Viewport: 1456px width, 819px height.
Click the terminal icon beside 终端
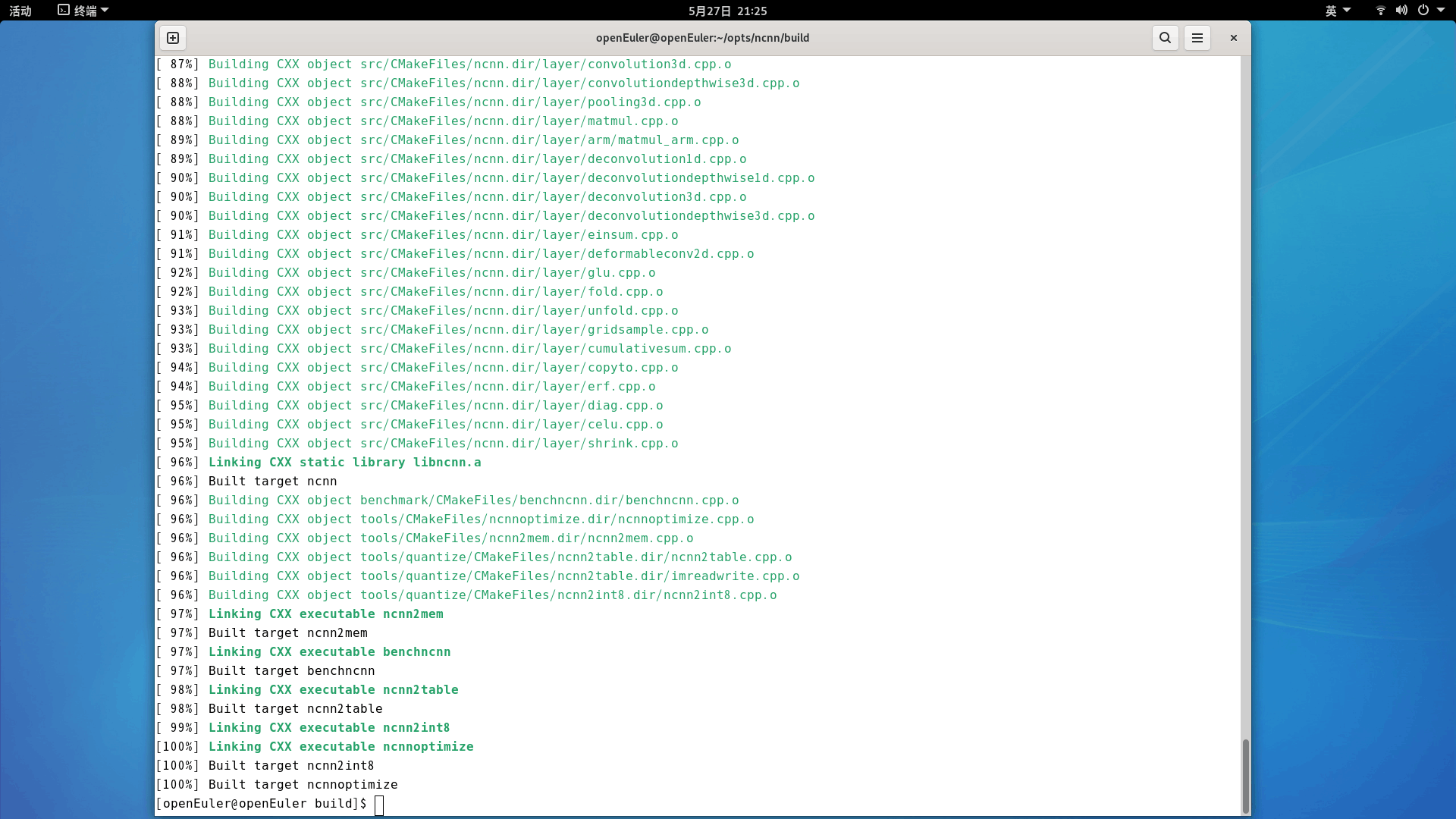(x=64, y=11)
